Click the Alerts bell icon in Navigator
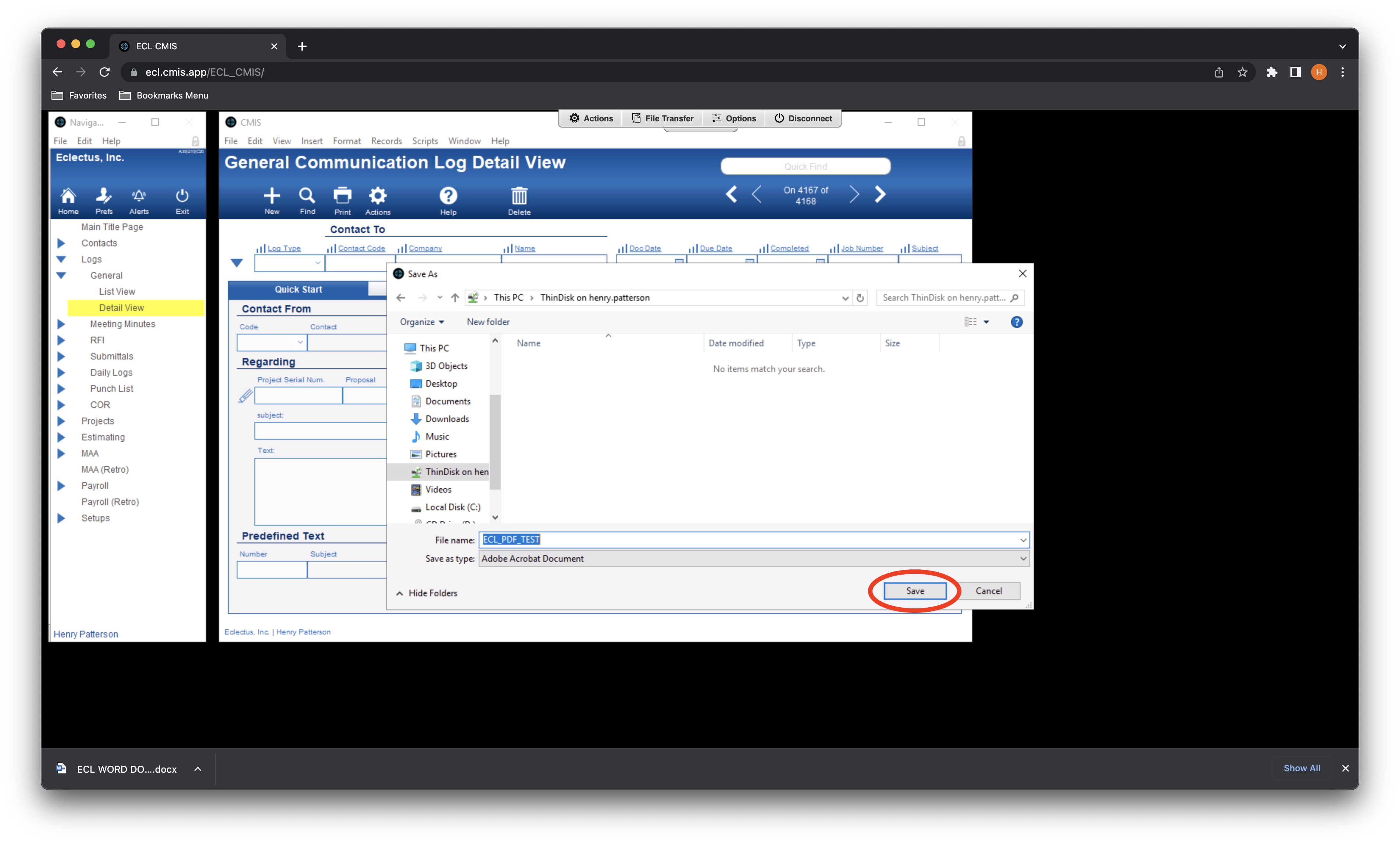This screenshot has height=844, width=1400. pos(139,196)
